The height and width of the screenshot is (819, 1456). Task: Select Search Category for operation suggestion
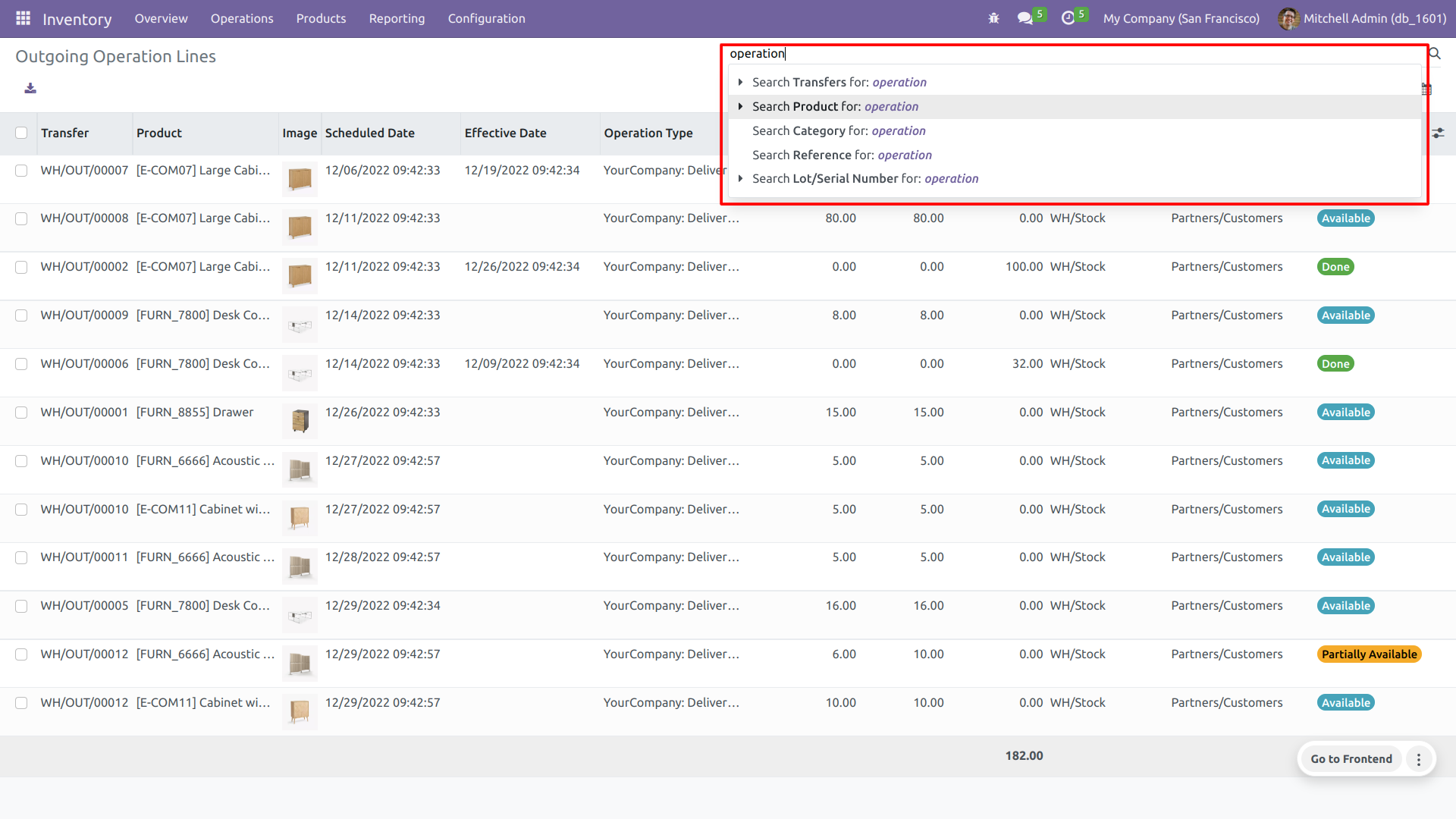tap(839, 130)
